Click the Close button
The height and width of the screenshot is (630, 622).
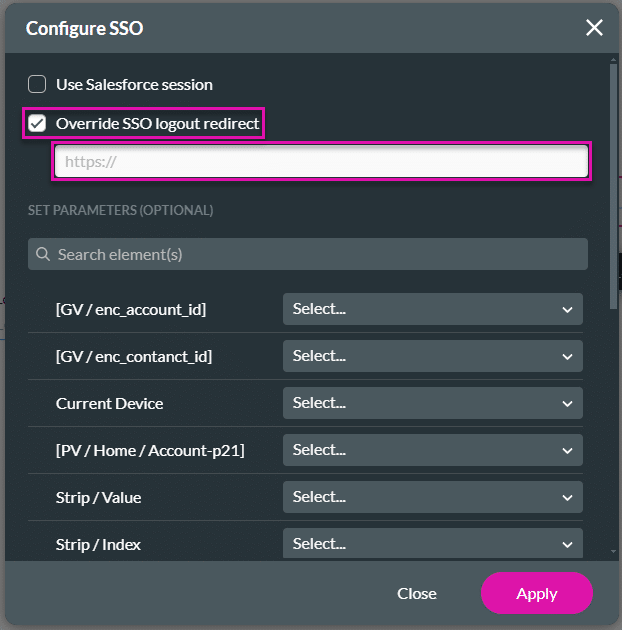point(417,593)
